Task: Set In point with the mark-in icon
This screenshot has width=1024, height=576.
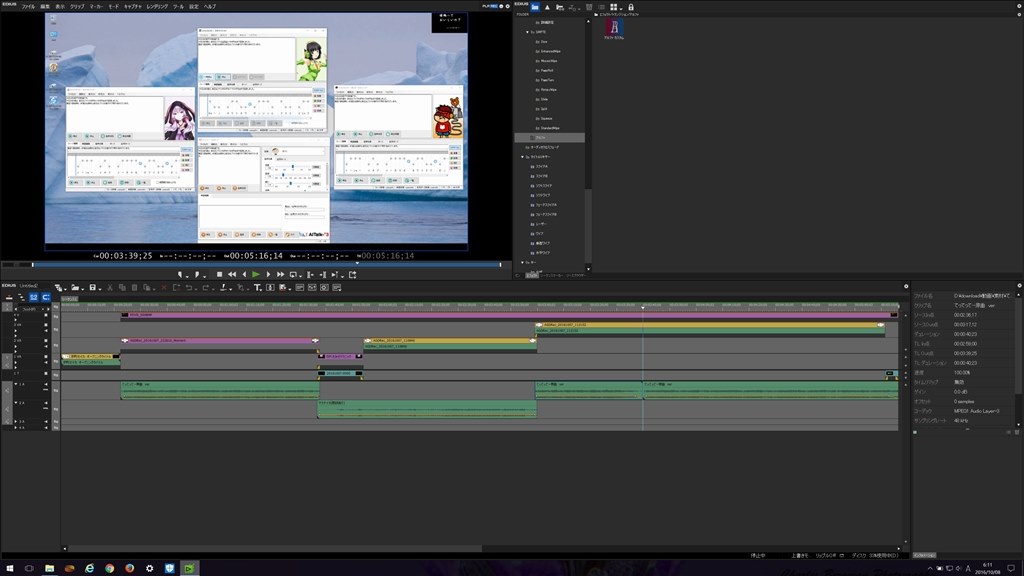Action: 180,275
